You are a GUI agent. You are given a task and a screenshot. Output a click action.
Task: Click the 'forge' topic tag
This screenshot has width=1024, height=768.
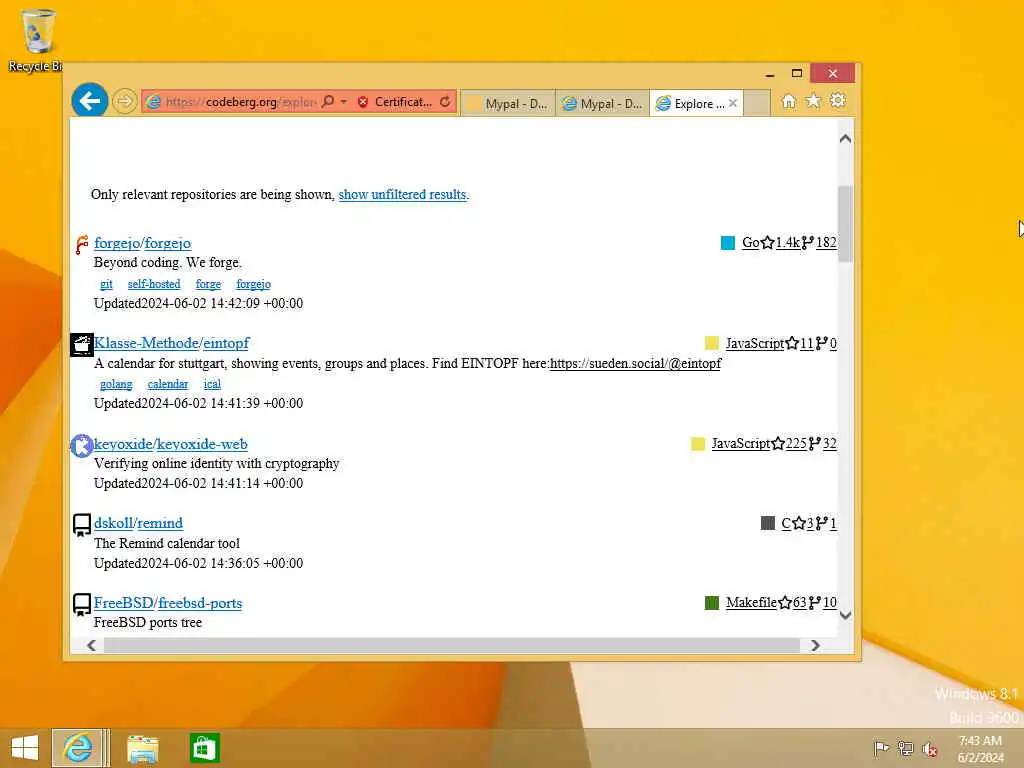coord(208,284)
